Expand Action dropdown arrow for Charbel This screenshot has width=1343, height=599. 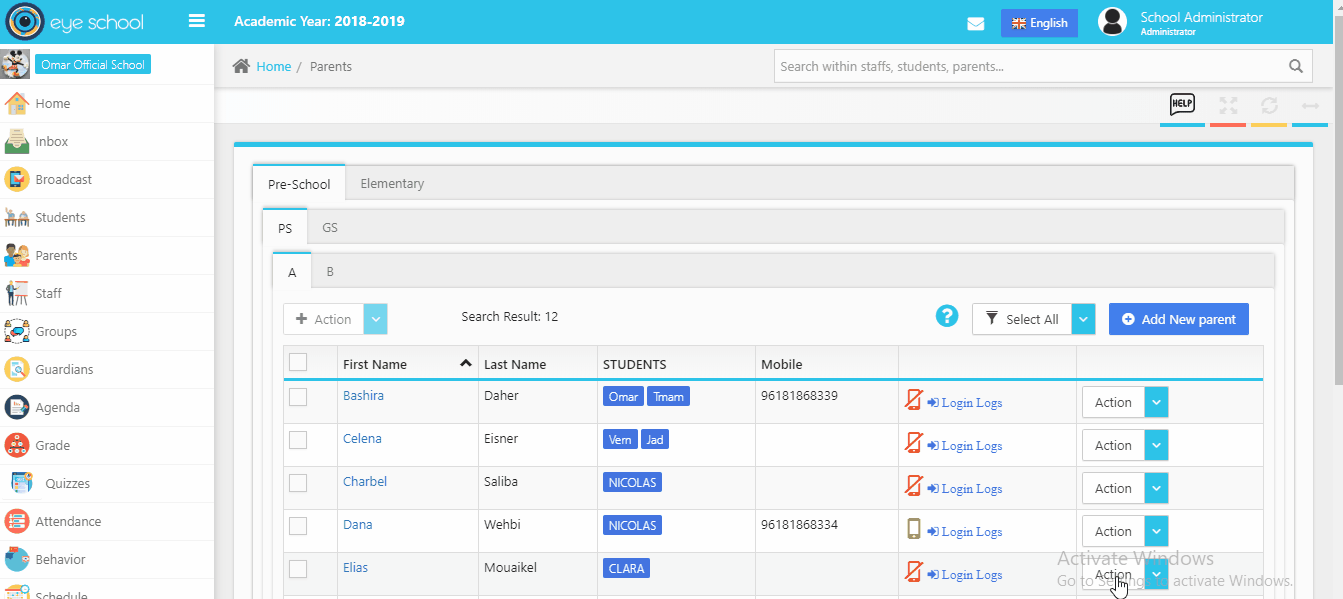coord(1156,488)
